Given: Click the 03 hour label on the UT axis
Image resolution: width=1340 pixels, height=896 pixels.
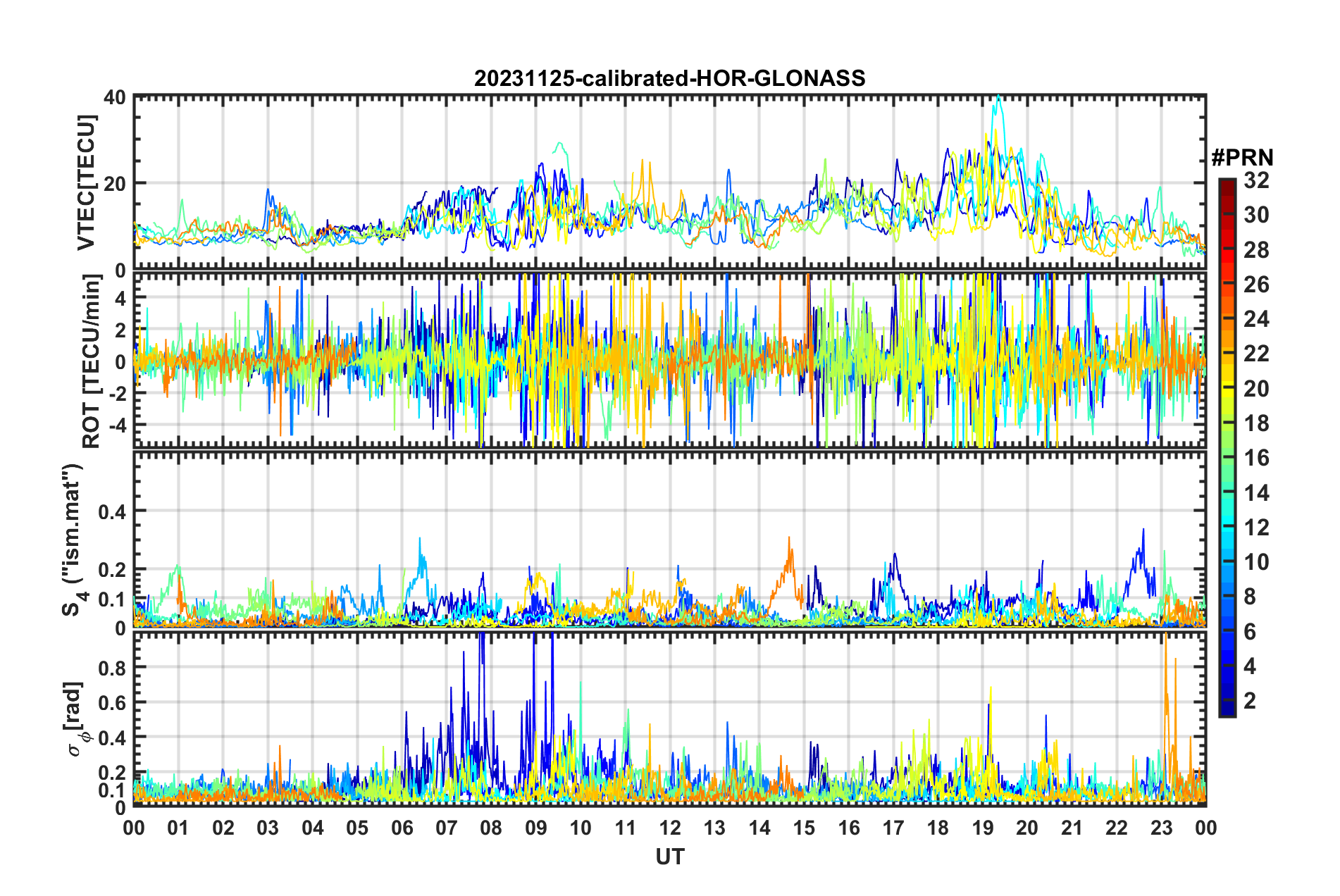Looking at the screenshot, I should point(268,828).
